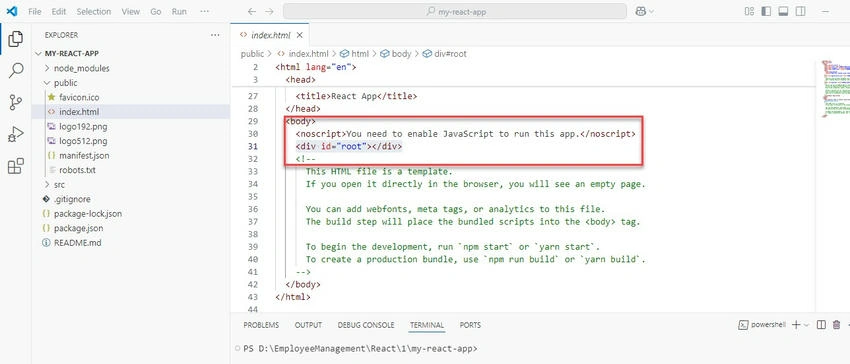Split the terminal panel

click(x=821, y=324)
